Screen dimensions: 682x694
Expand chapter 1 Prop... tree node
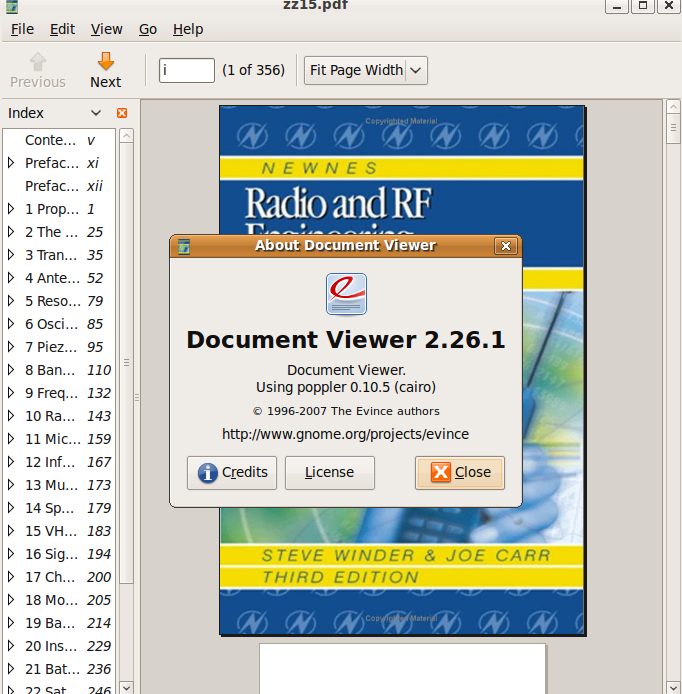pyautogui.click(x=12, y=209)
